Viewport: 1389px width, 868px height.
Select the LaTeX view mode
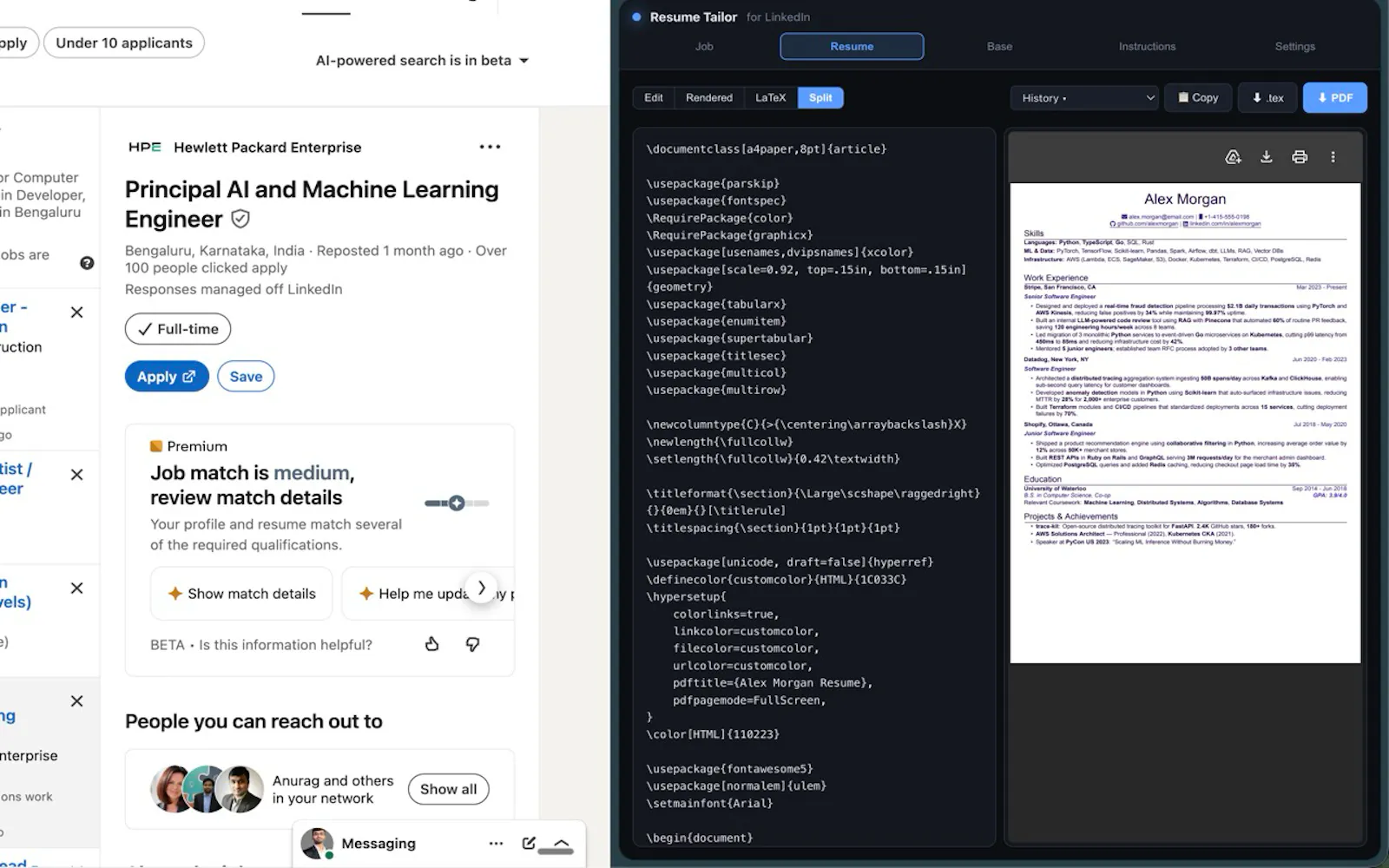click(x=770, y=98)
